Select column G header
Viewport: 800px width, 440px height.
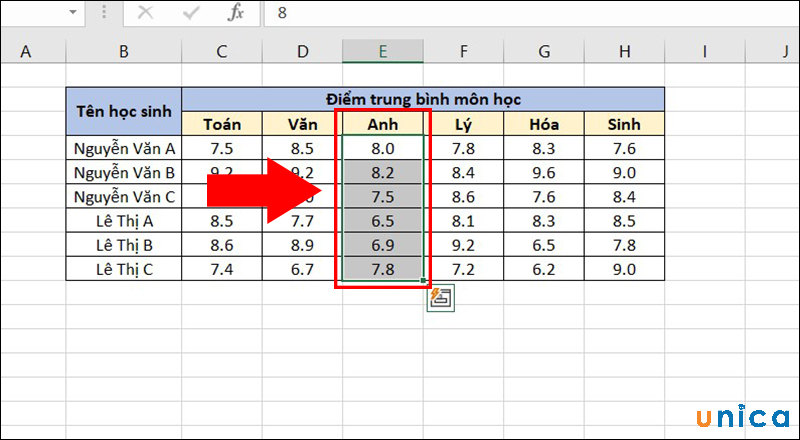click(x=544, y=52)
